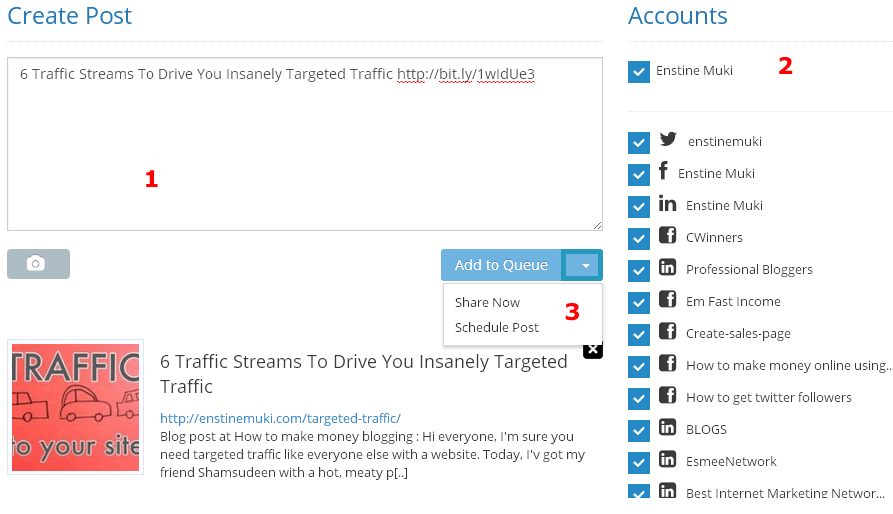Image resolution: width=893 pixels, height=514 pixels.
Task: Click the Professional Bloggers group name
Action: coord(749,270)
